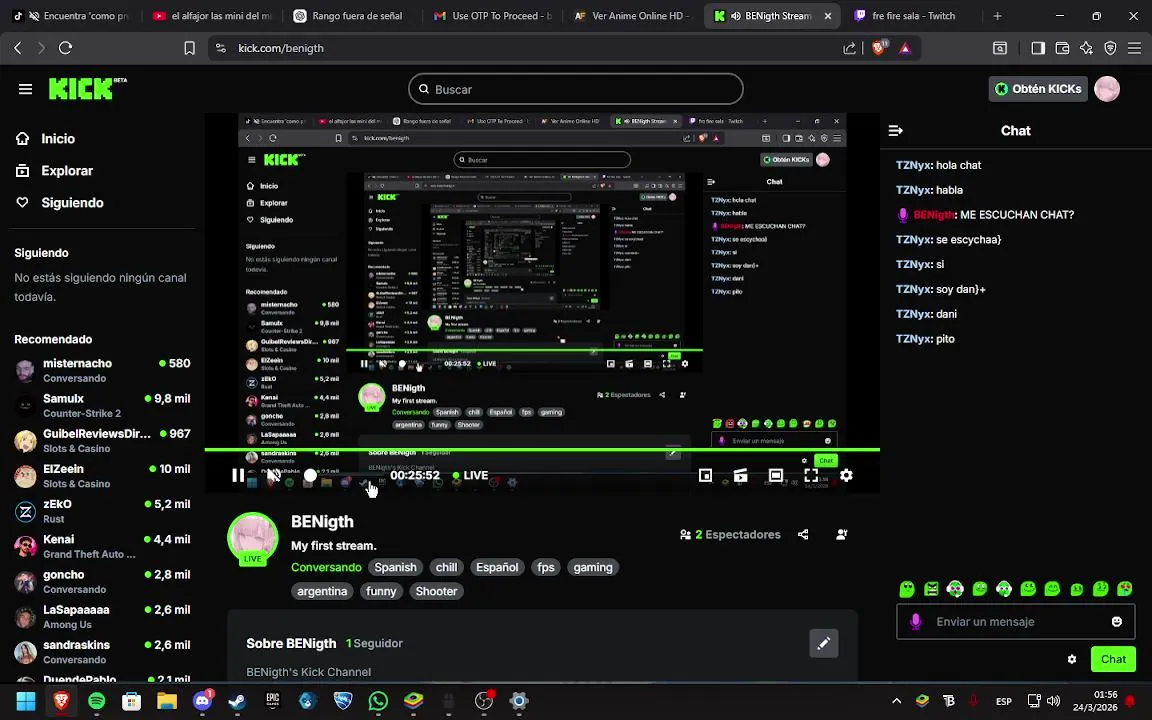The image size is (1152, 720).
Task: Reload the page in browser
Action: (65, 48)
